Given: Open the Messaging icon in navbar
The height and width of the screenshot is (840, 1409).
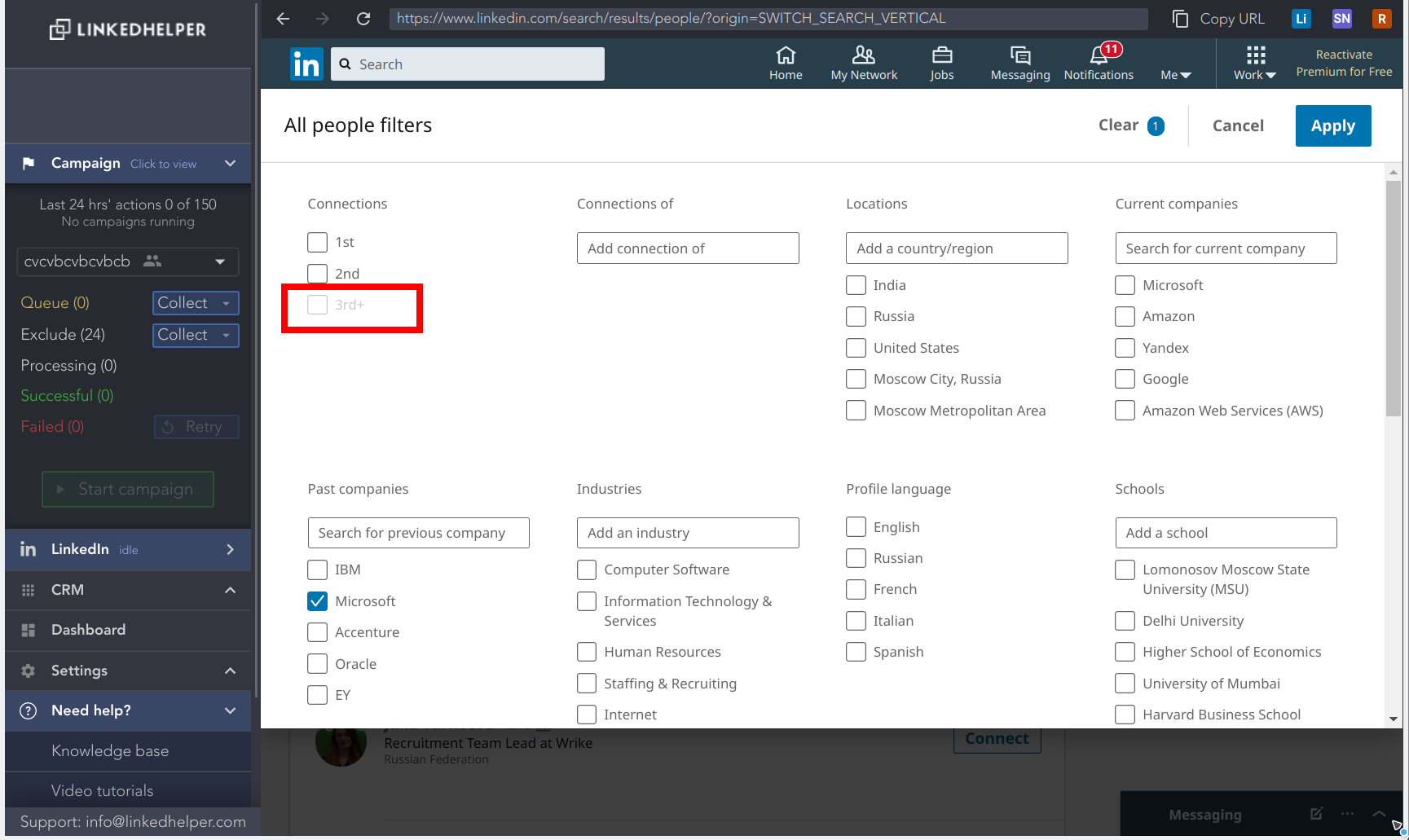Looking at the screenshot, I should (1020, 55).
